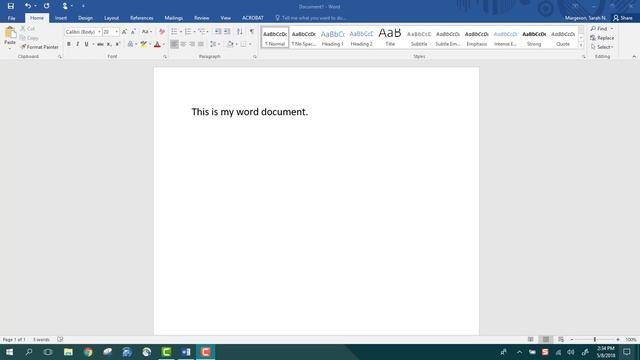Open the font size dropdown
Image resolution: width=640 pixels, height=360 pixels.
pos(116,32)
